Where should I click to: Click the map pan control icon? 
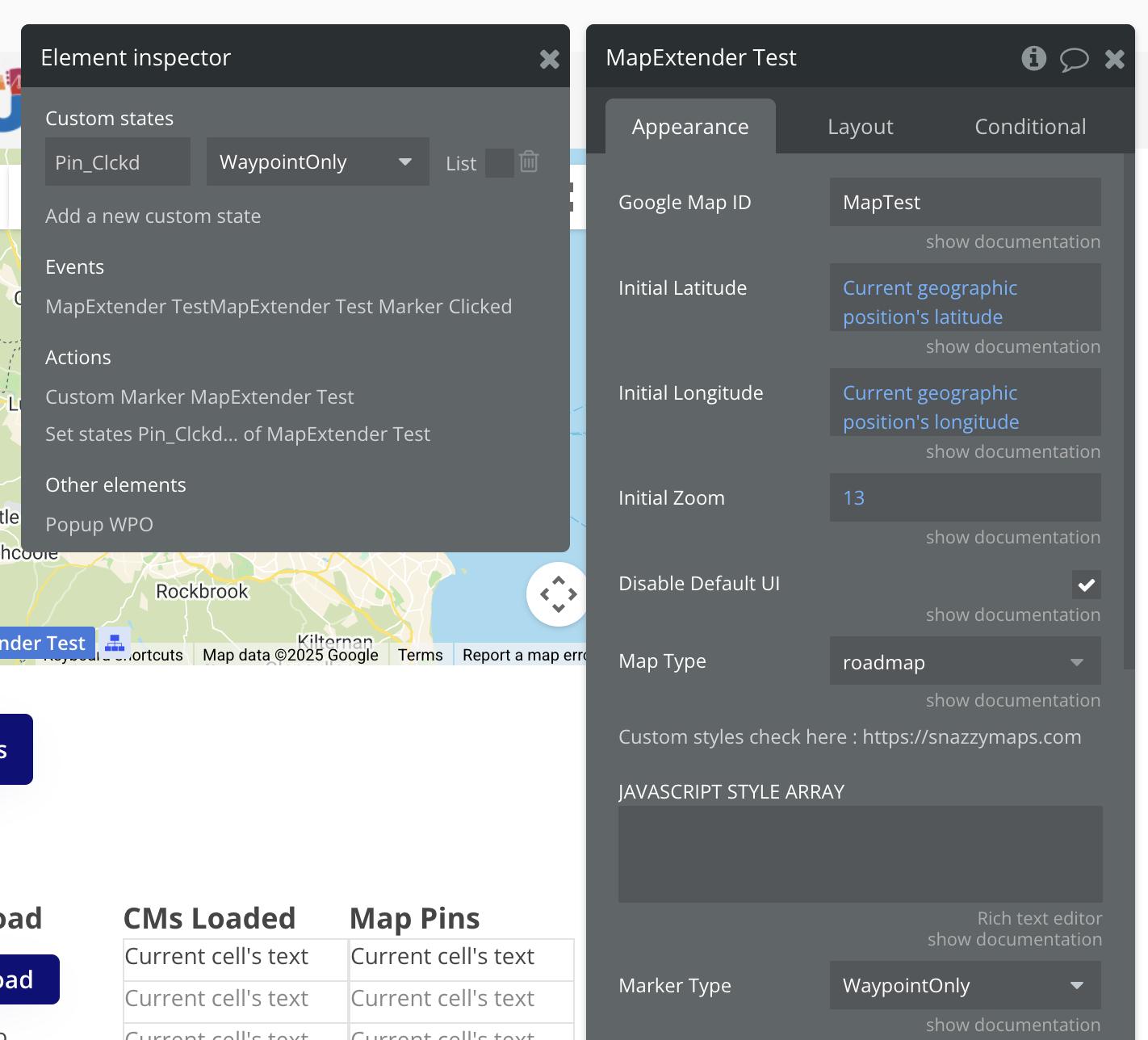tap(558, 594)
